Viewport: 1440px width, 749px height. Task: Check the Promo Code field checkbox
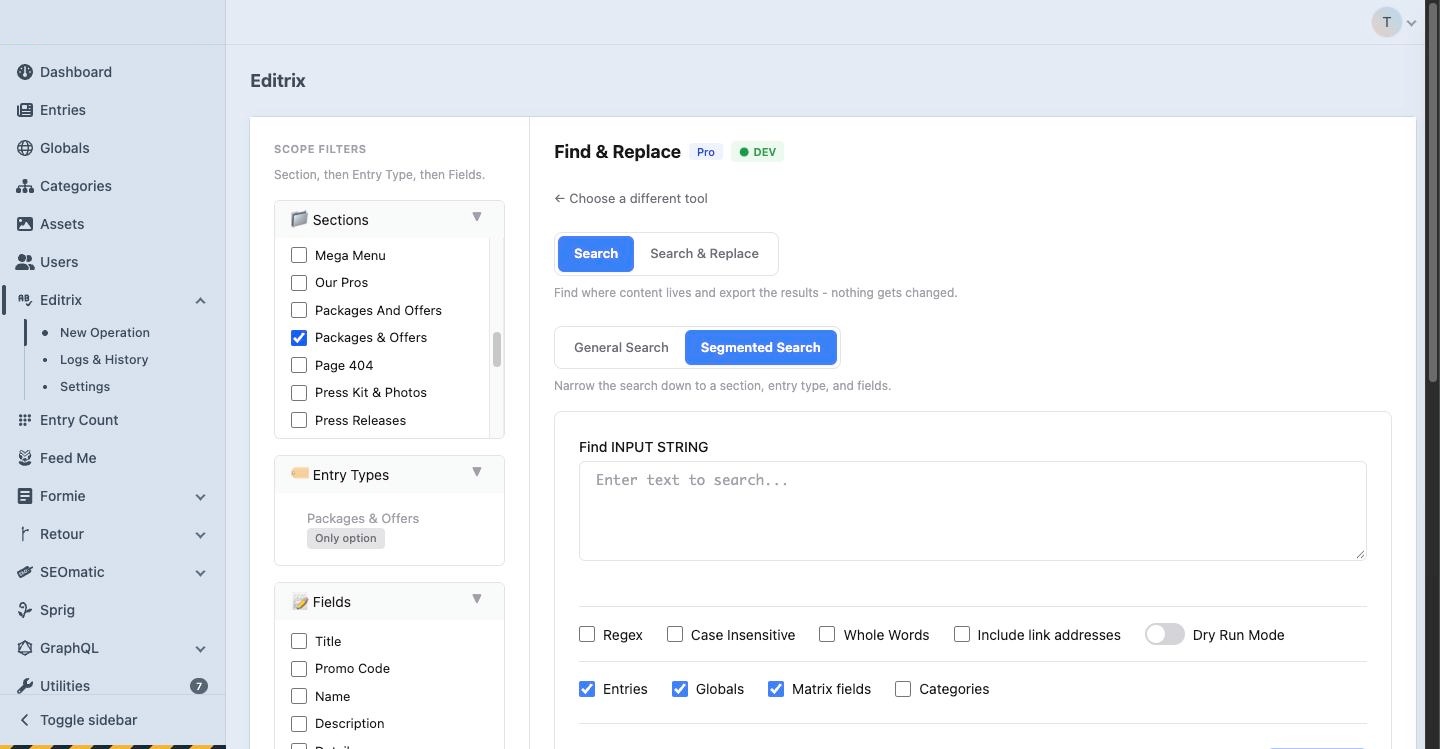tap(299, 668)
